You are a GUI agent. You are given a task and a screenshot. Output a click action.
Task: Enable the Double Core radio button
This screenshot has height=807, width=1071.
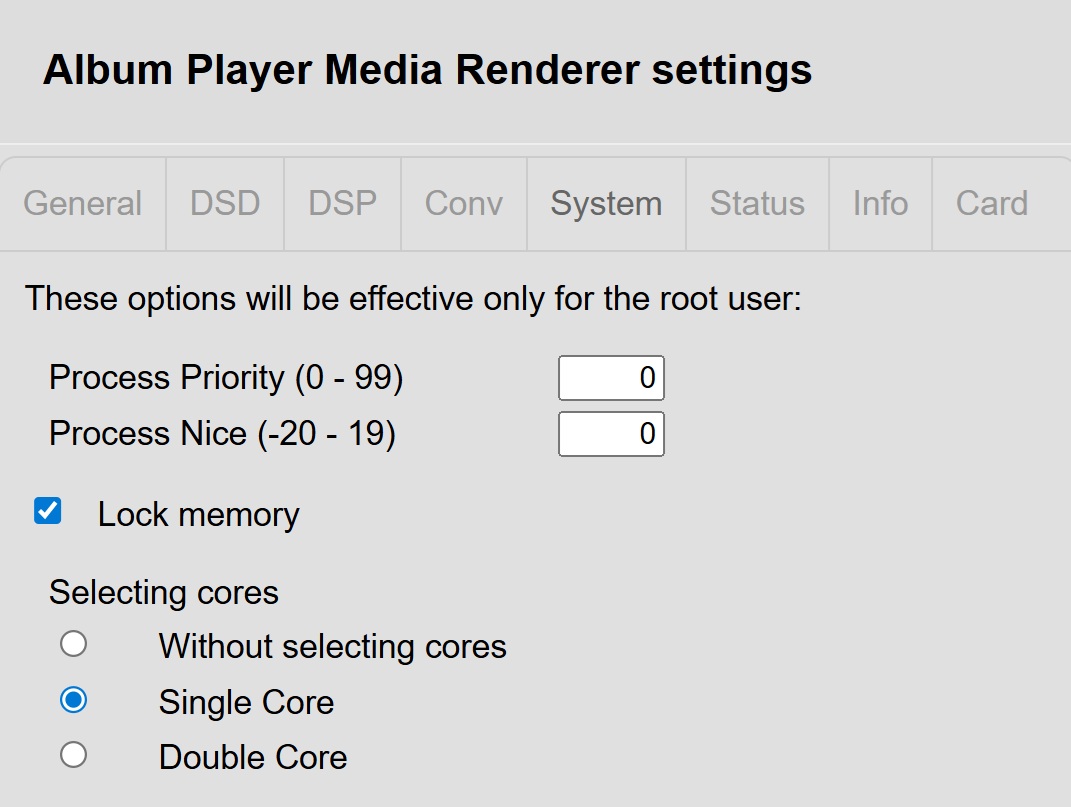tap(73, 755)
